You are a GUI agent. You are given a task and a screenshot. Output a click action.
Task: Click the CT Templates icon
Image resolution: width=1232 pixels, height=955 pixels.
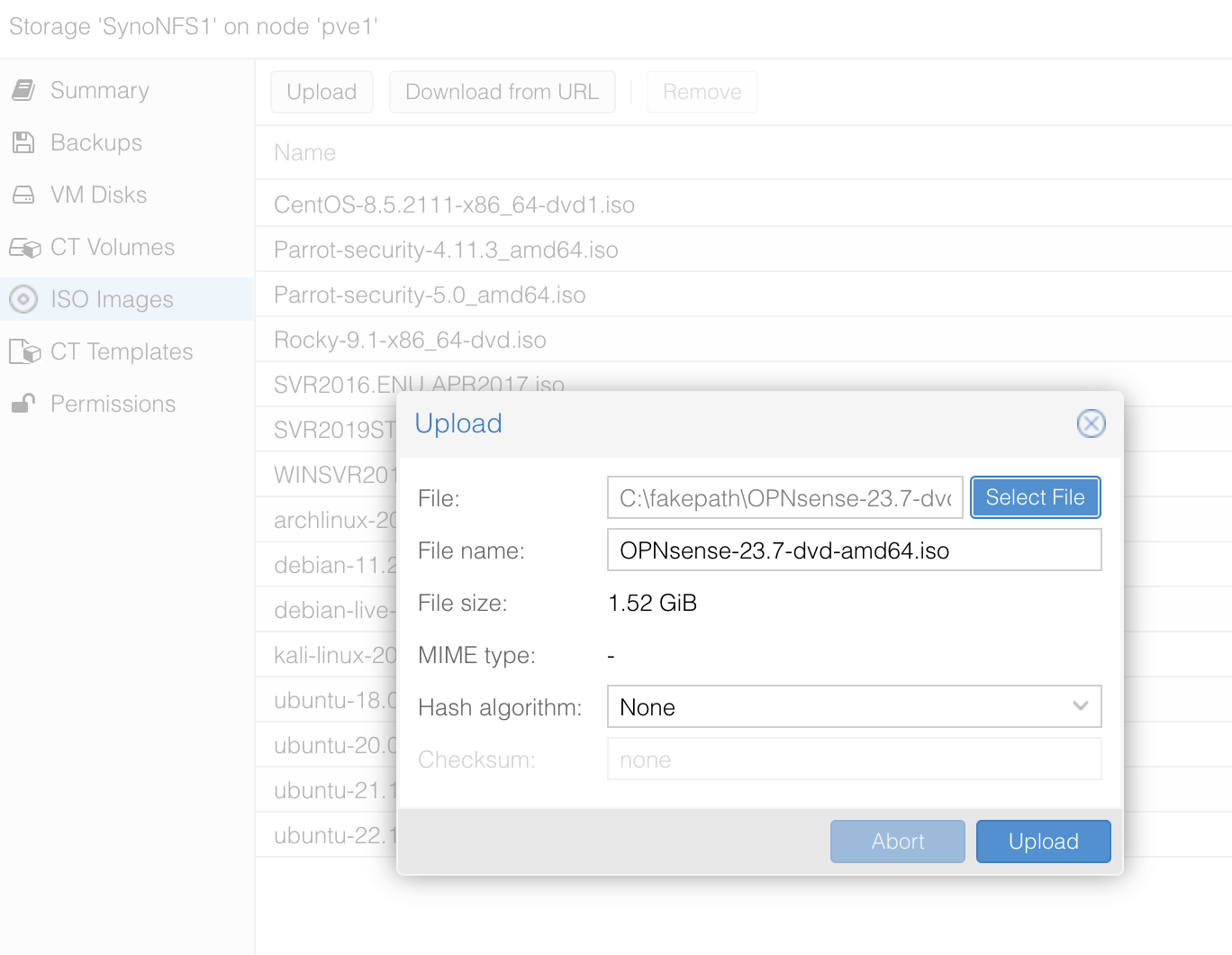click(23, 351)
